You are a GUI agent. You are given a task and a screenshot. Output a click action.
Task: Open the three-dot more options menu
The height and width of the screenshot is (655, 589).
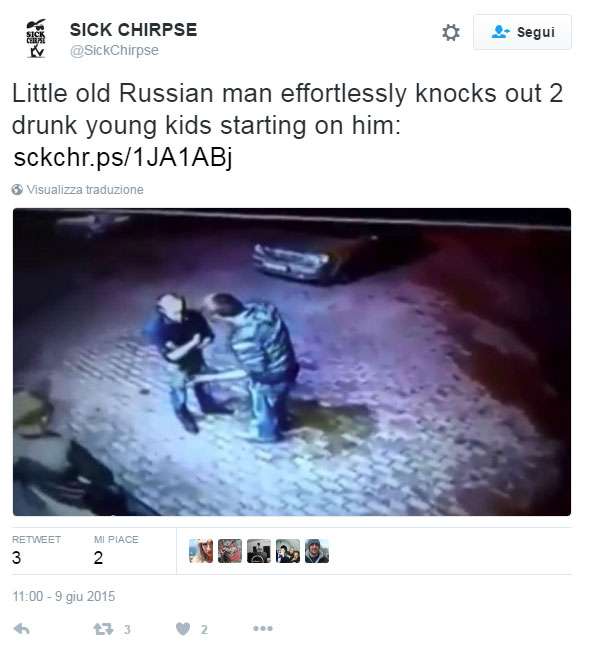coord(263,629)
